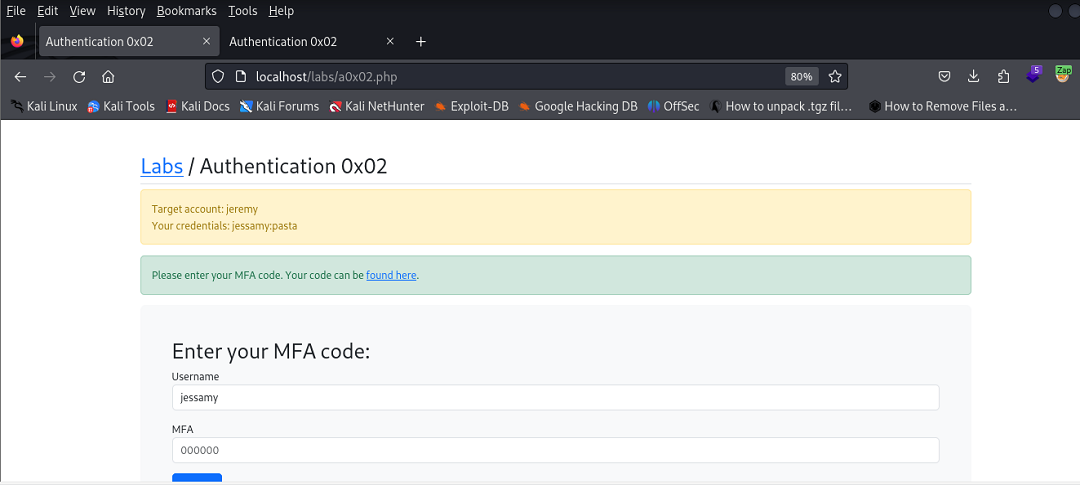Open Exploit-DB bookmark

(x=471, y=106)
